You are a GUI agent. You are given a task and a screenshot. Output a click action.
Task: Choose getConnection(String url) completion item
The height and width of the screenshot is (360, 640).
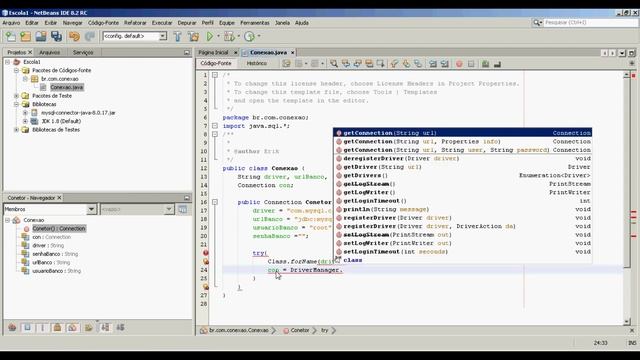click(x=463, y=133)
